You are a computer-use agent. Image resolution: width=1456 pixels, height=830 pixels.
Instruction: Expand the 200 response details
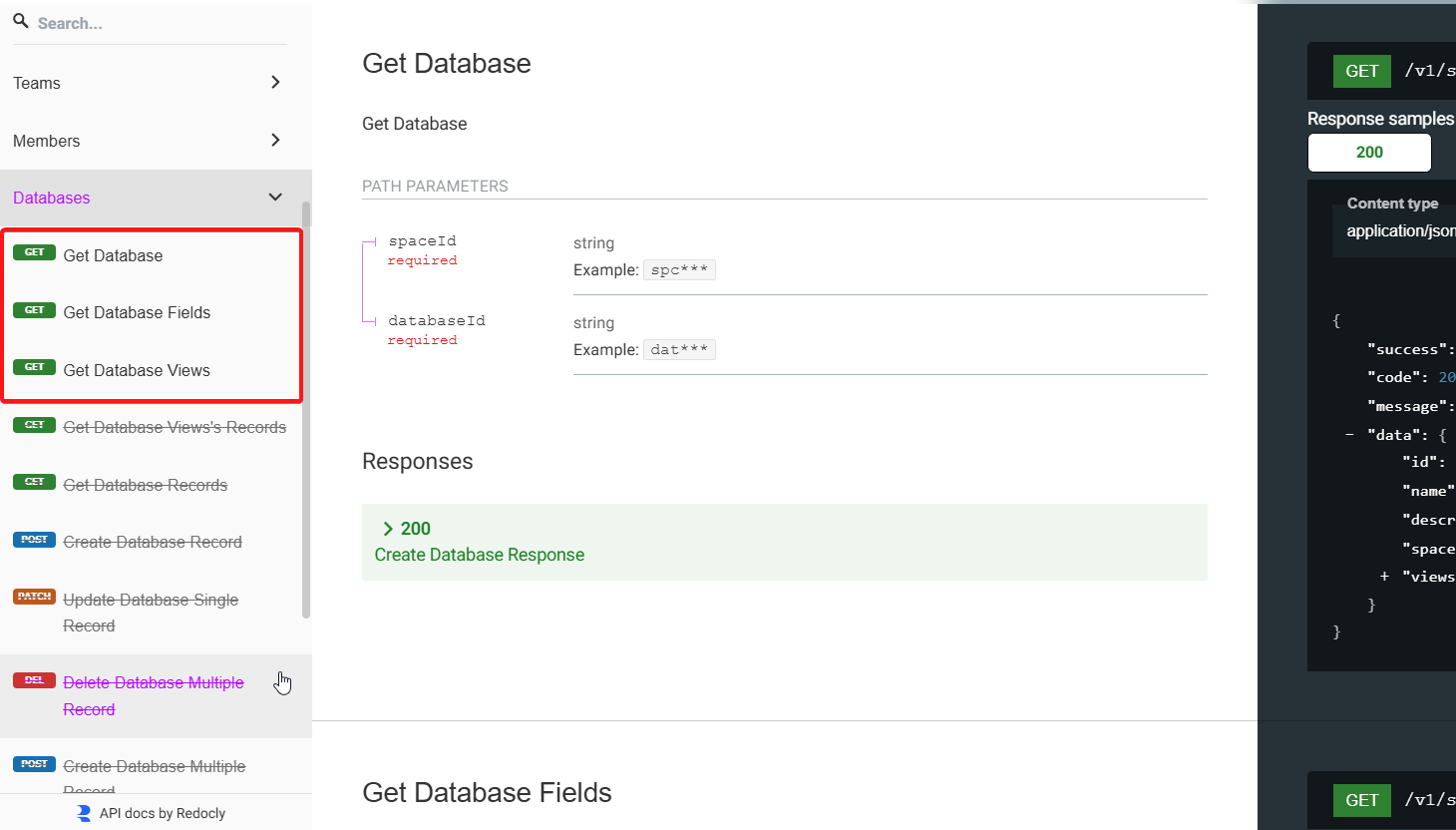tap(388, 529)
